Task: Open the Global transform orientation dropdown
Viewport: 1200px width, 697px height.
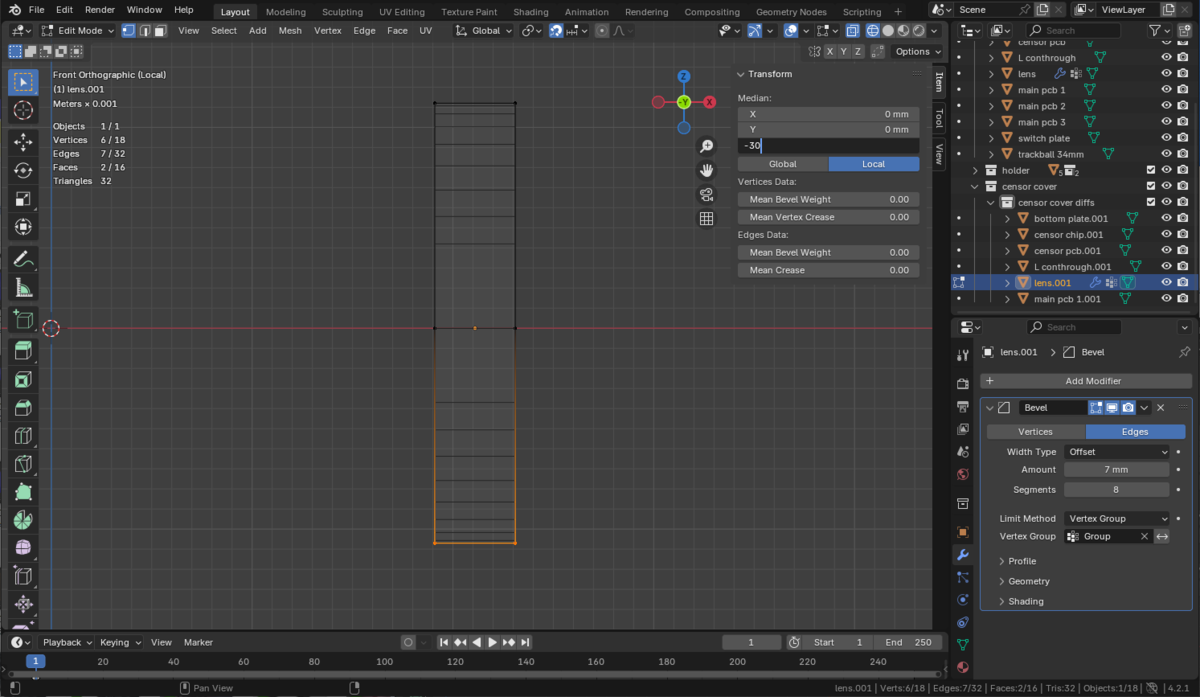Action: 484,30
